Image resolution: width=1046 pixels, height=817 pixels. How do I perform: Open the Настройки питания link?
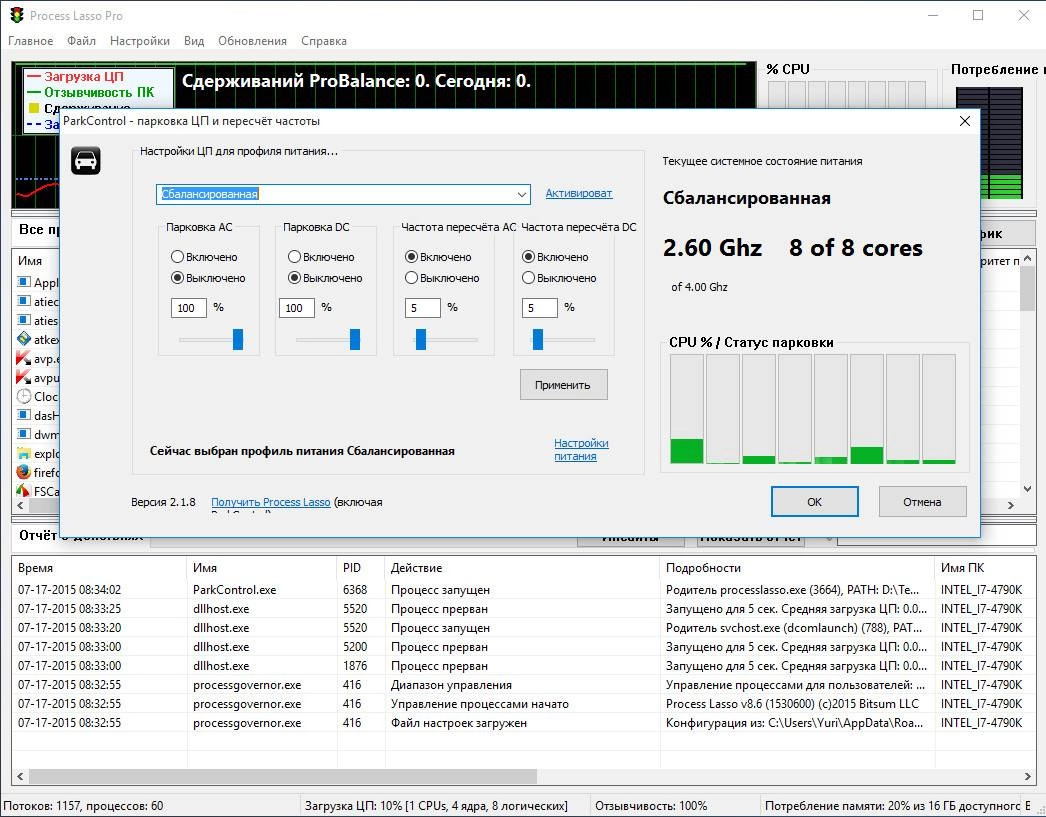[x=581, y=450]
